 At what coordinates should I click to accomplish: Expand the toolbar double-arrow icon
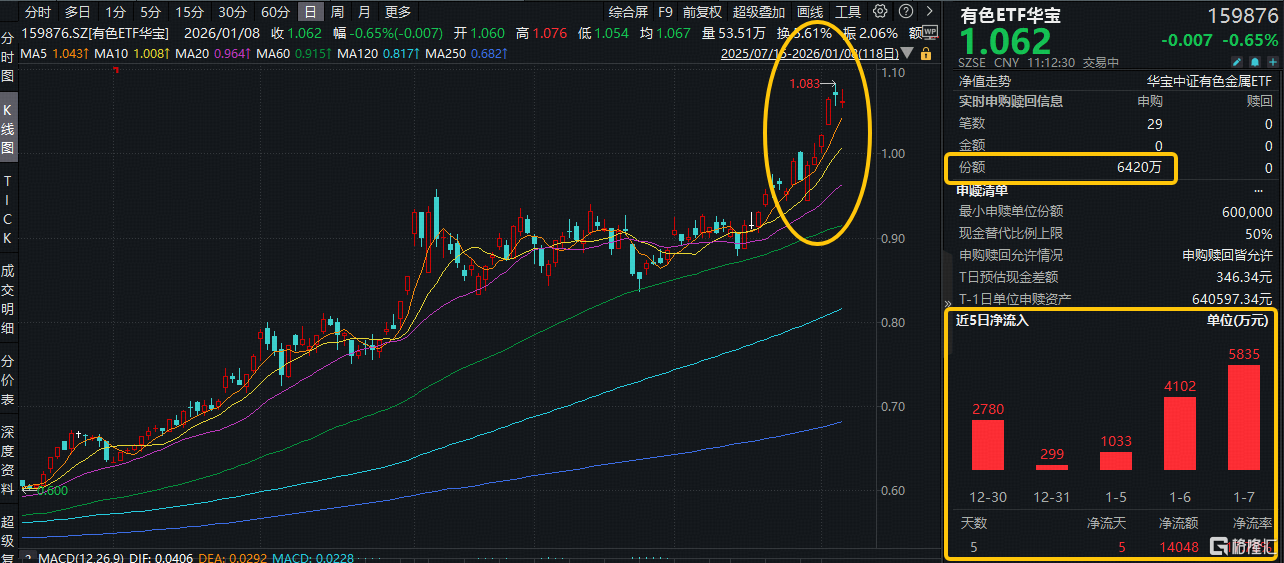tap(929, 12)
